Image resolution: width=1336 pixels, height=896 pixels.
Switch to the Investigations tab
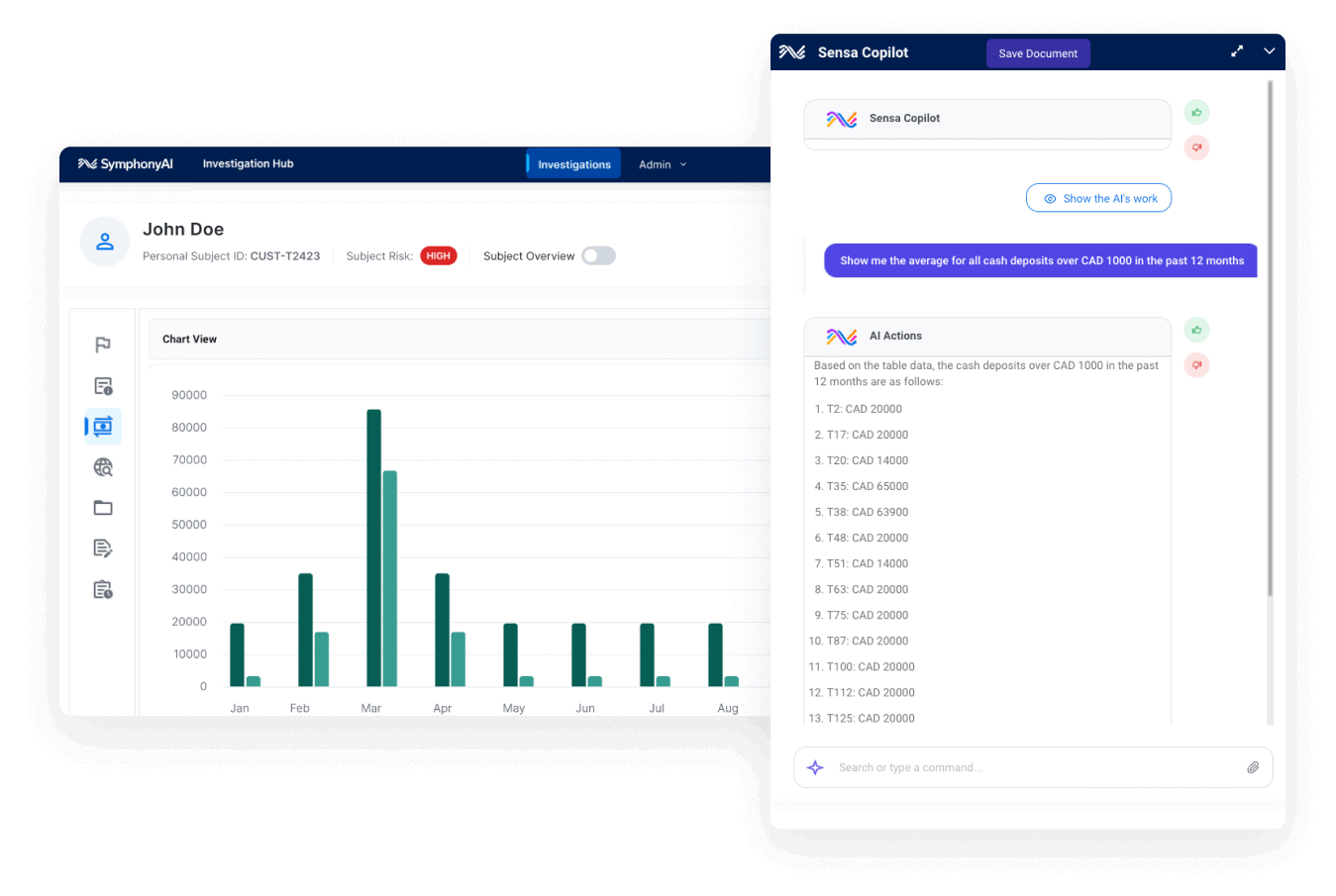tap(574, 164)
